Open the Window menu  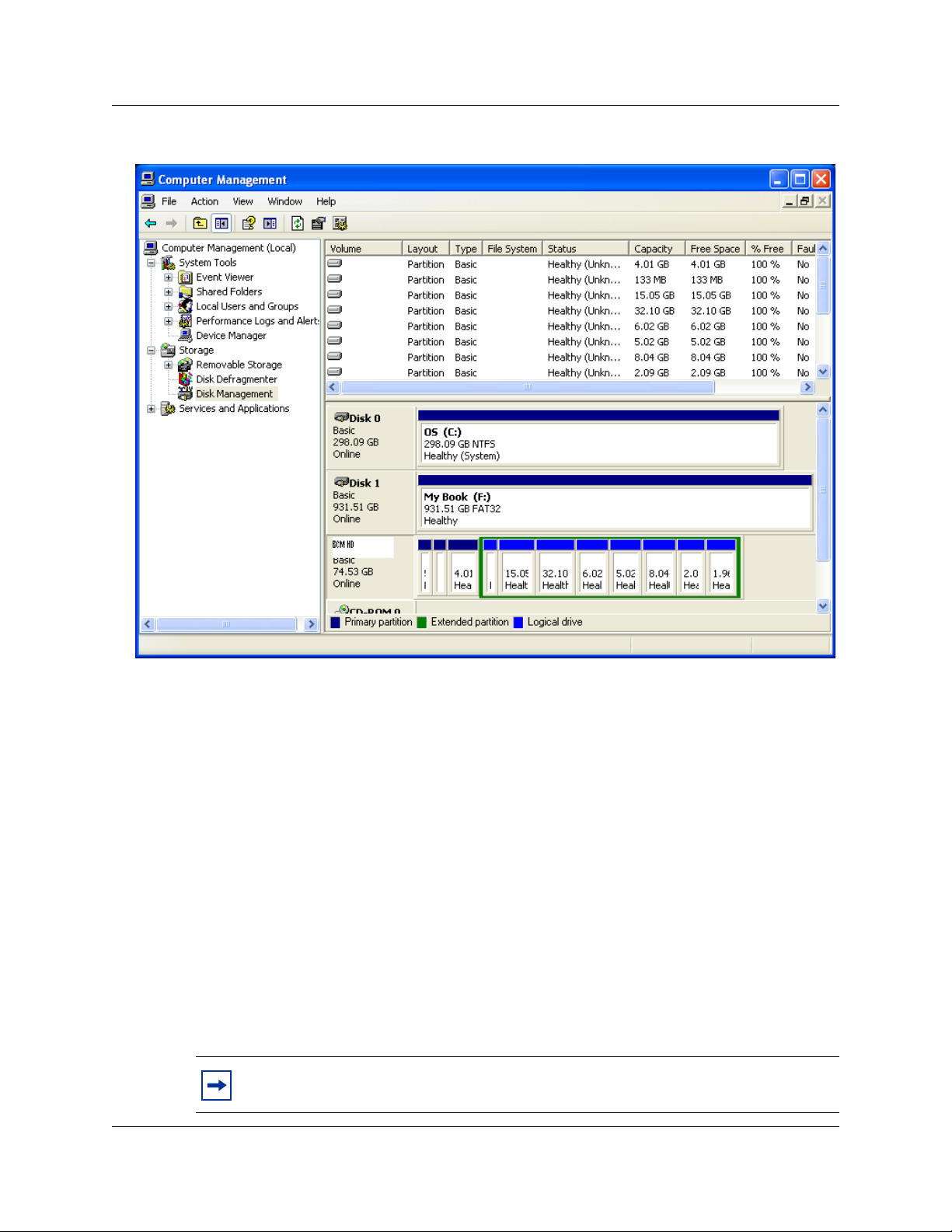pos(284,201)
